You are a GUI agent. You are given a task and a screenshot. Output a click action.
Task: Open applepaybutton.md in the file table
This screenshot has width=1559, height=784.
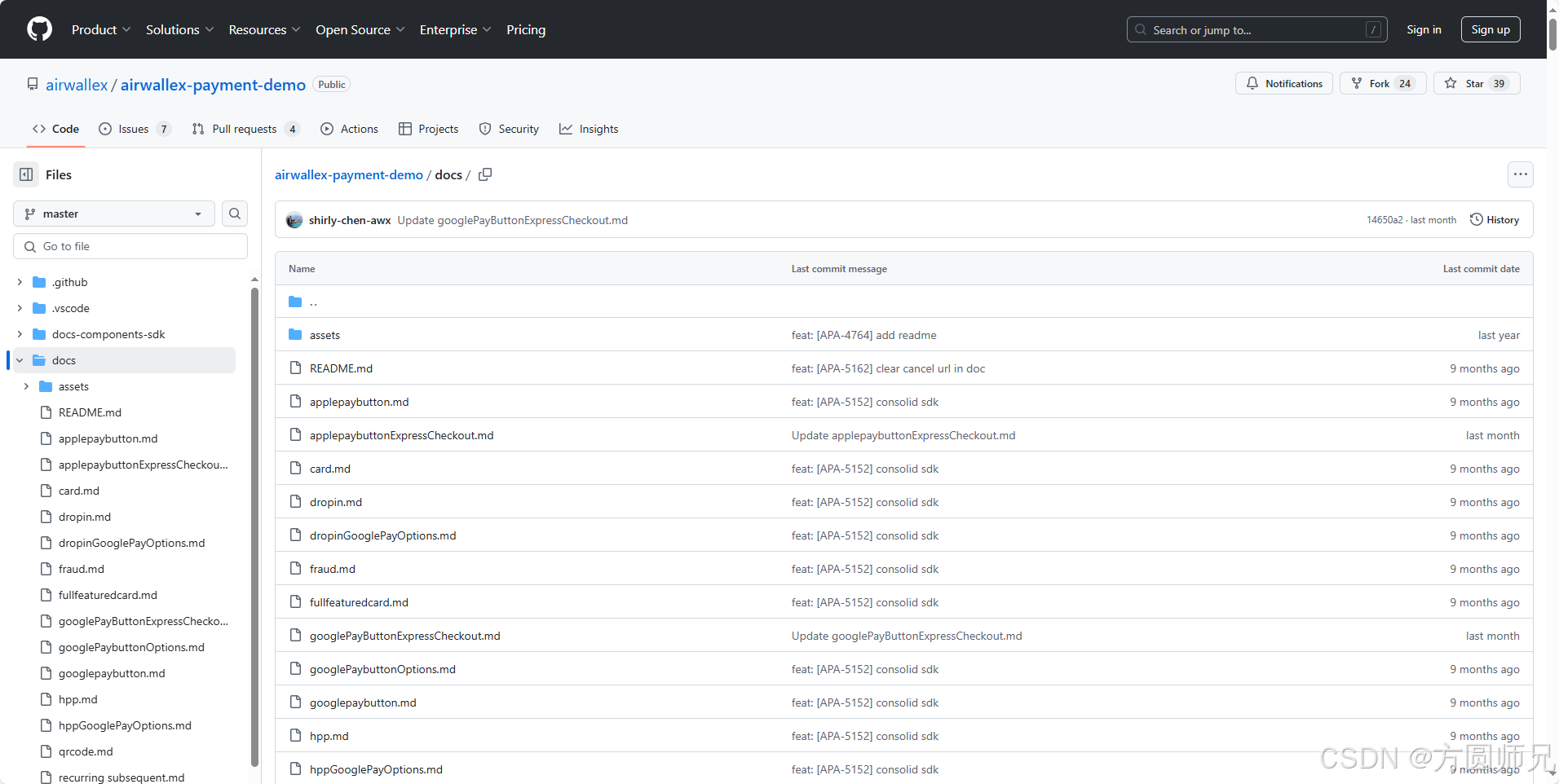coord(359,402)
